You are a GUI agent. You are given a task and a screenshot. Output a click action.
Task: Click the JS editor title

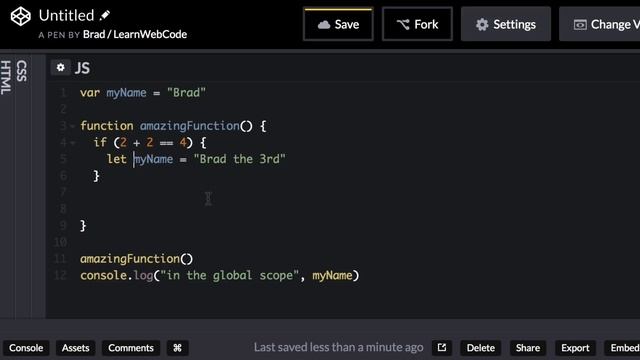(82, 68)
